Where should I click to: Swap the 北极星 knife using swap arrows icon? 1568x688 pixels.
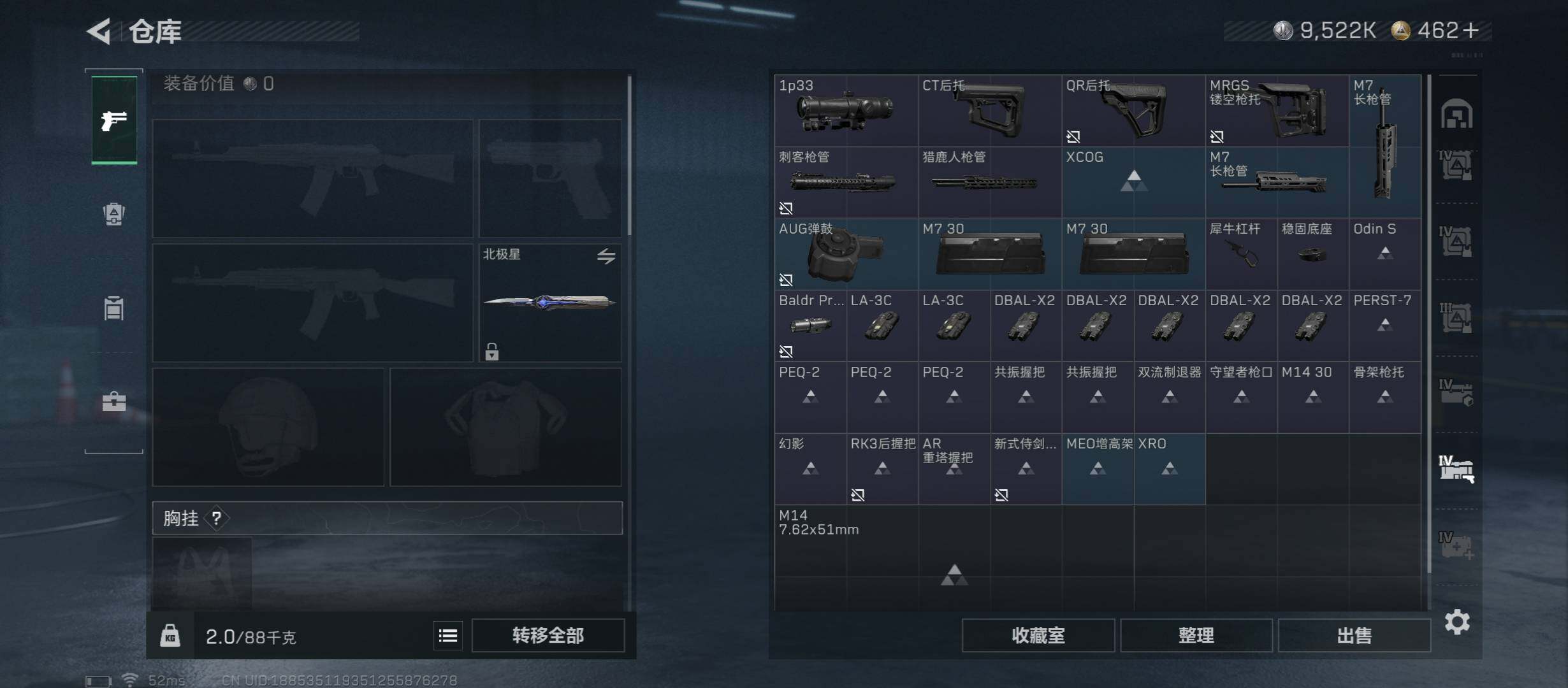pos(606,256)
